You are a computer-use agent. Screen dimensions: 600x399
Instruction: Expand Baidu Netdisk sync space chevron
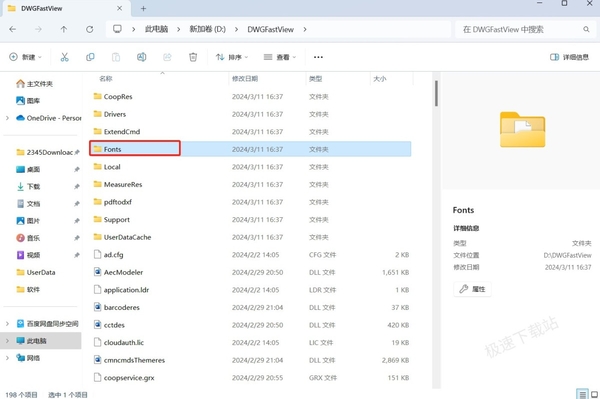point(7,324)
